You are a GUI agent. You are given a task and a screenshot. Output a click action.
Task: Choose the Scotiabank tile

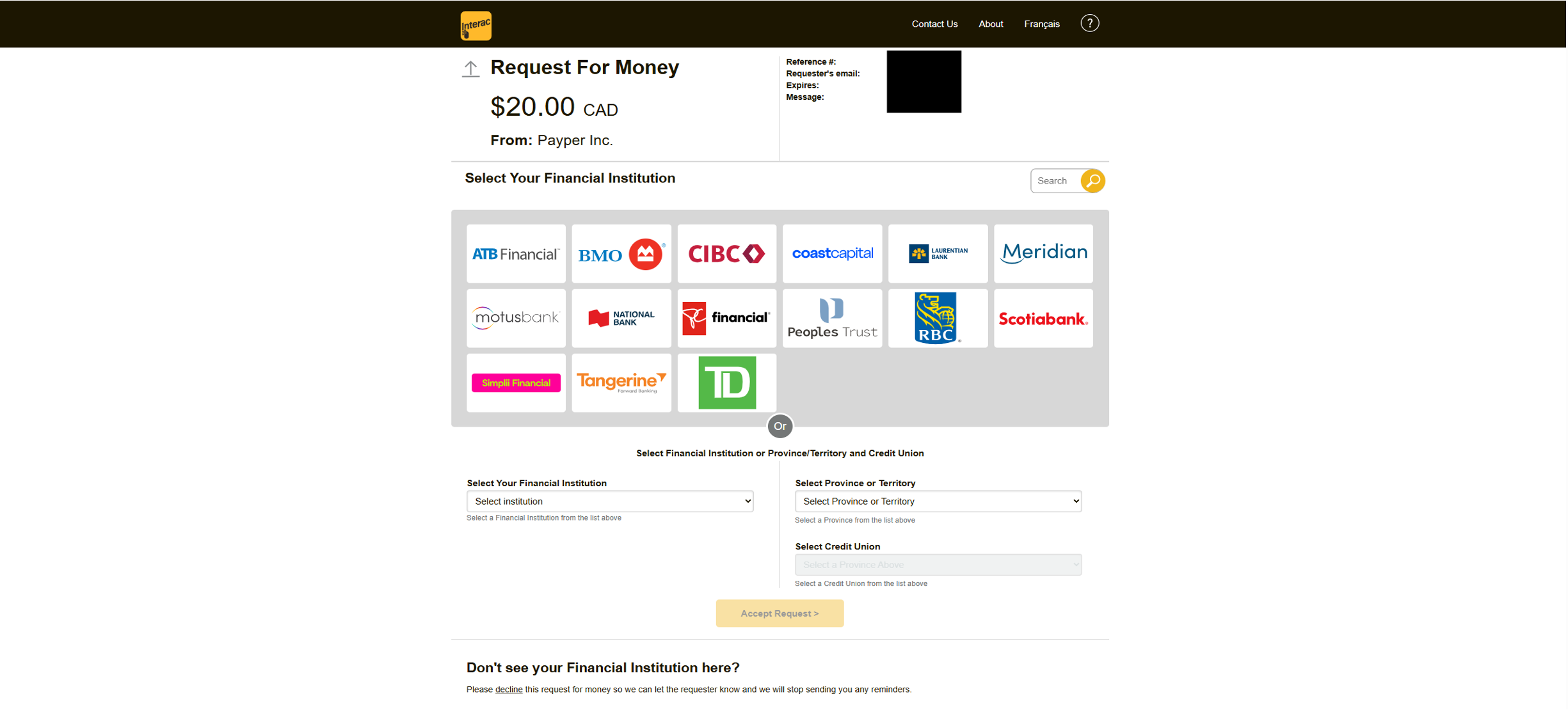click(1043, 318)
